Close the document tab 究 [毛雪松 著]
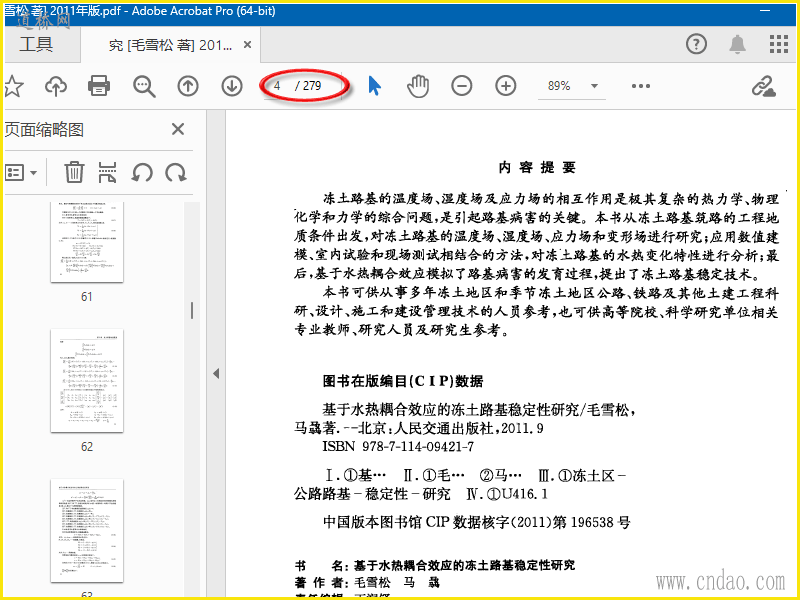The height and width of the screenshot is (600, 800). [x=247, y=45]
